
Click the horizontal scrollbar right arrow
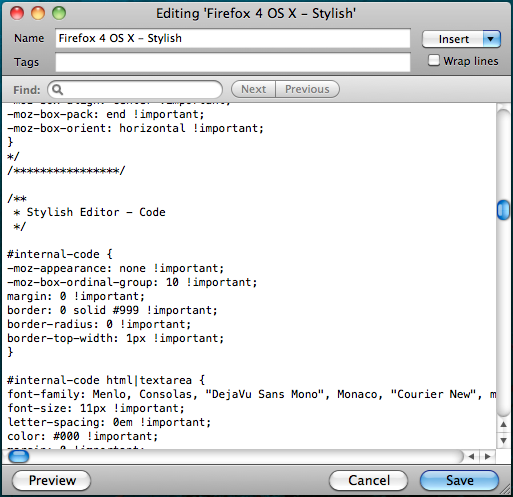487,456
